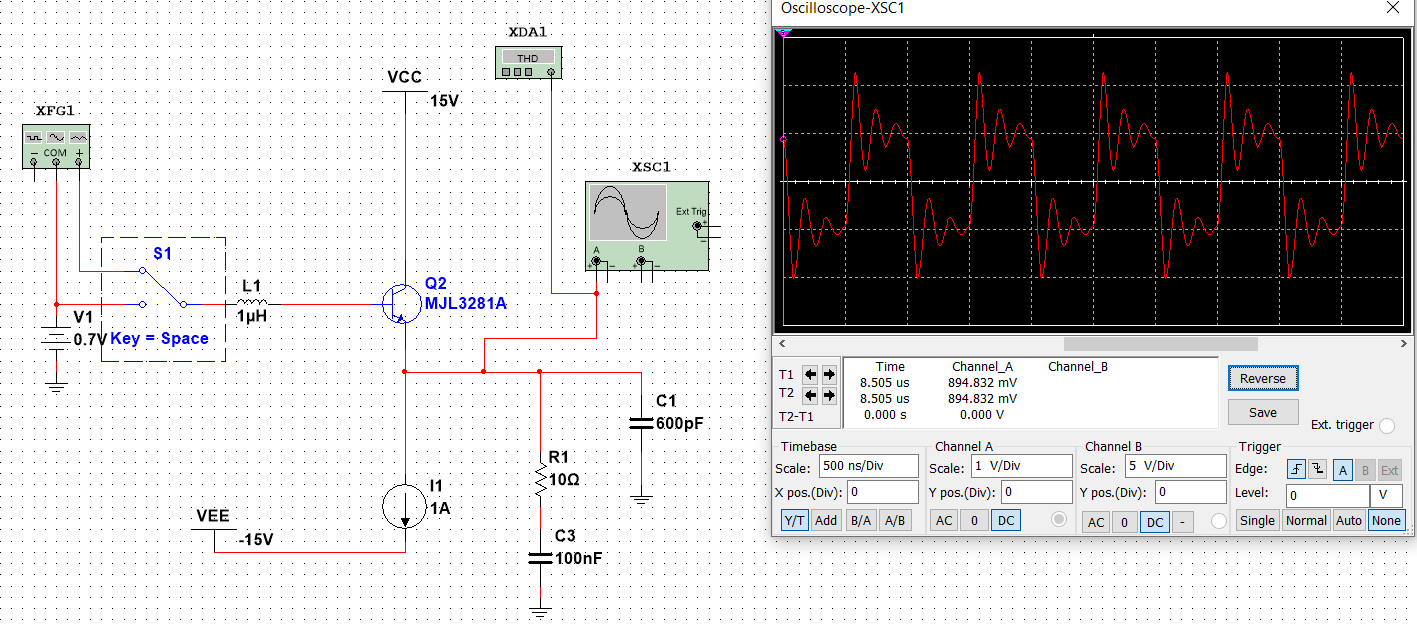Screen dimensions: 1417x631
Task: Open the XDA1 distortion analyzer instrument
Action: pyautogui.click(x=528, y=63)
